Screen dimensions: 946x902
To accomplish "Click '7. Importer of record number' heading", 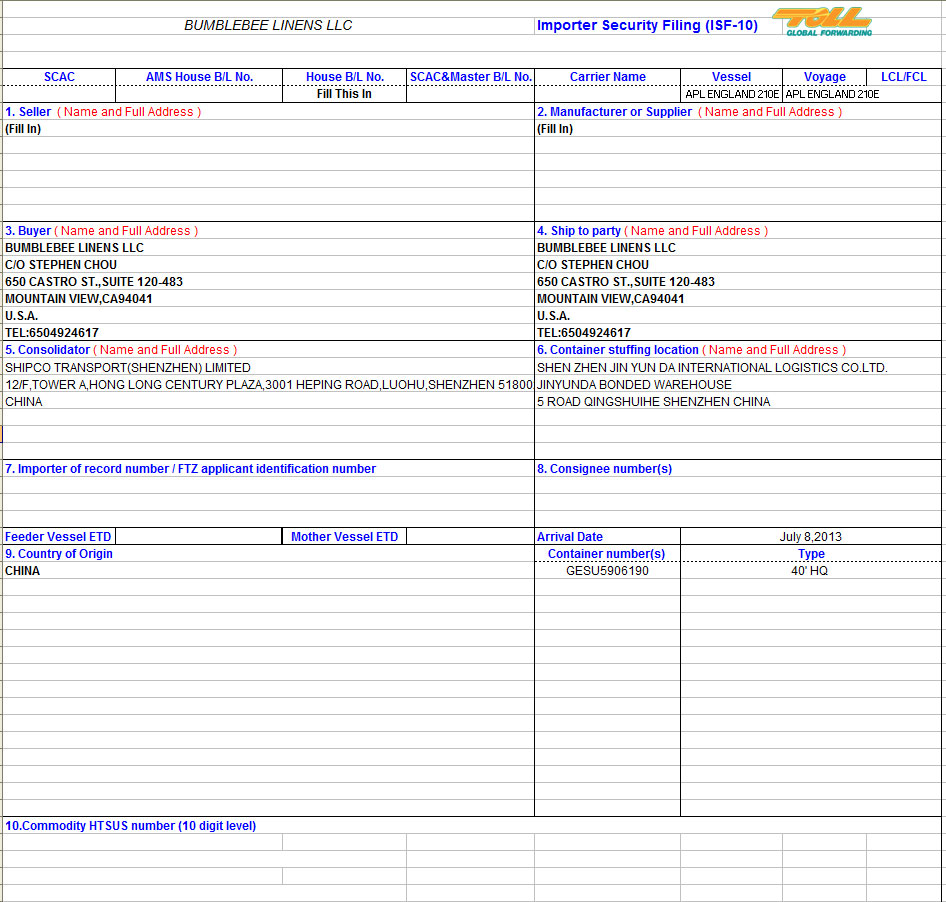I will (x=190, y=468).
